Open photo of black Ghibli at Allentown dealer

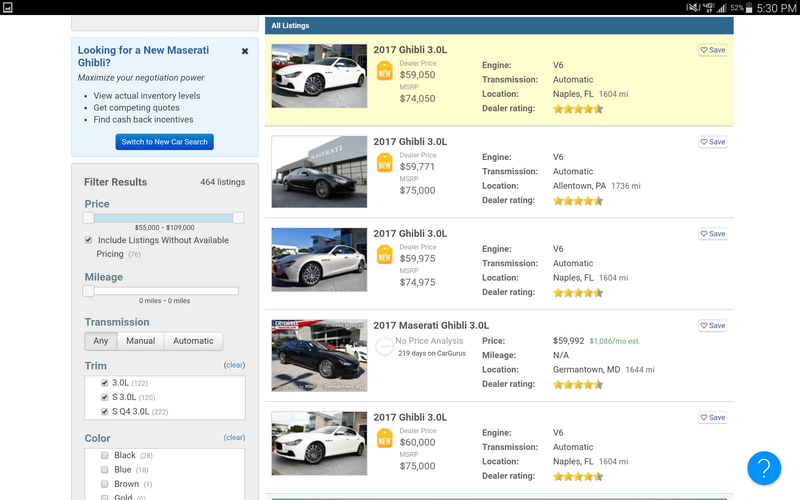point(319,171)
